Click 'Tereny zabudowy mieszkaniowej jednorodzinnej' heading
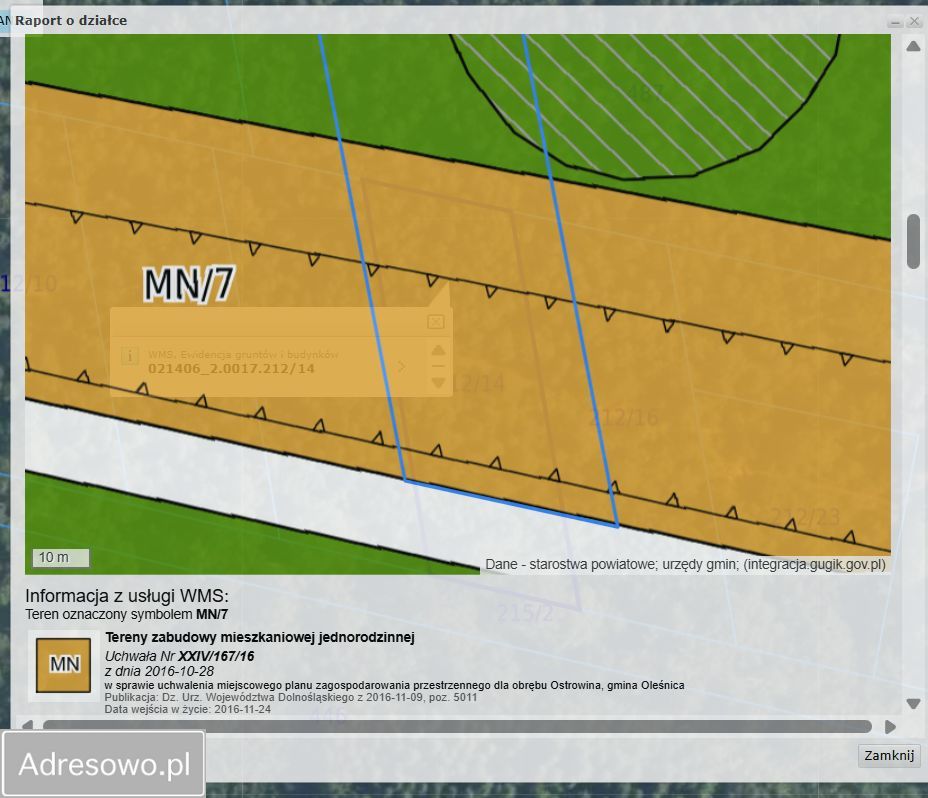Viewport: 928px width, 798px height. pyautogui.click(x=260, y=638)
